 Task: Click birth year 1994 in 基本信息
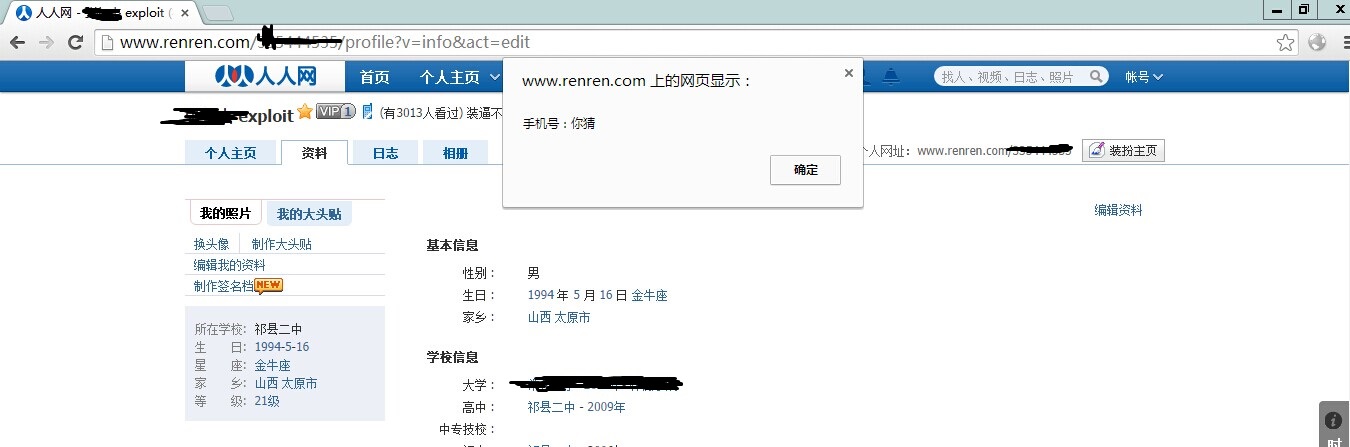point(540,295)
